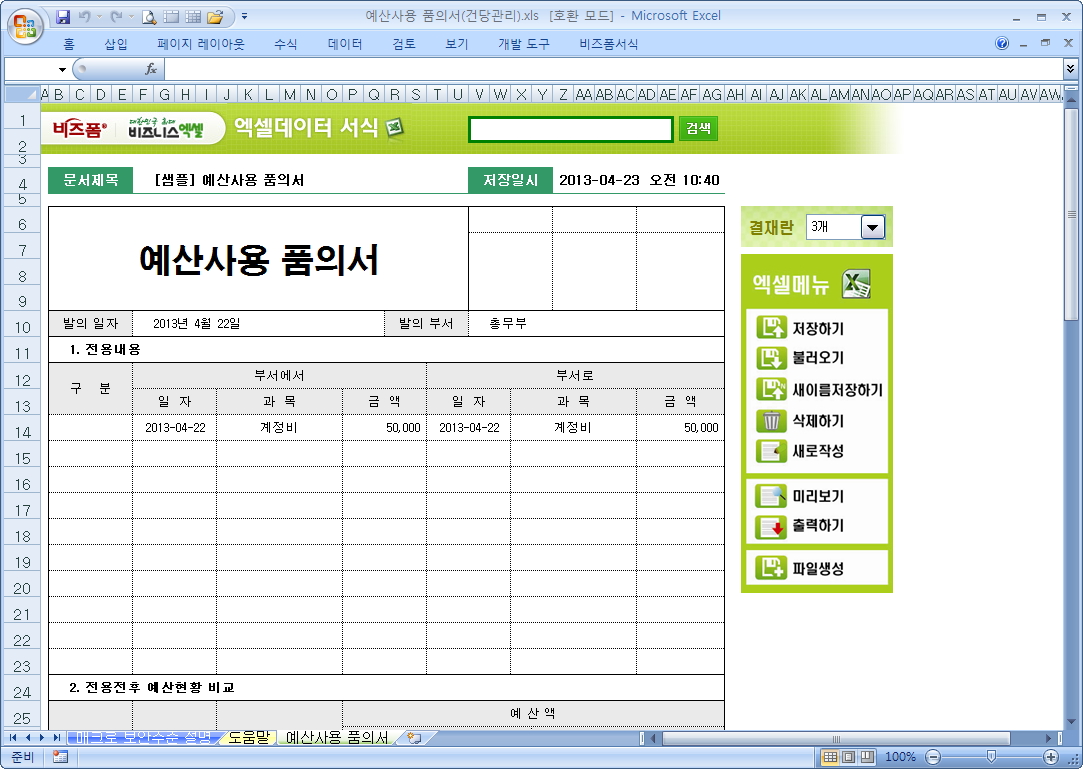Click the Insert Function fx icon
Screen dimensions: 1083x769
[x=151, y=68]
